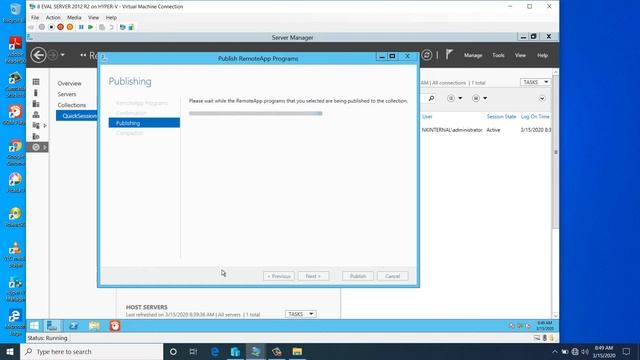
Task: Click the connections filter search icon
Action: (x=431, y=98)
